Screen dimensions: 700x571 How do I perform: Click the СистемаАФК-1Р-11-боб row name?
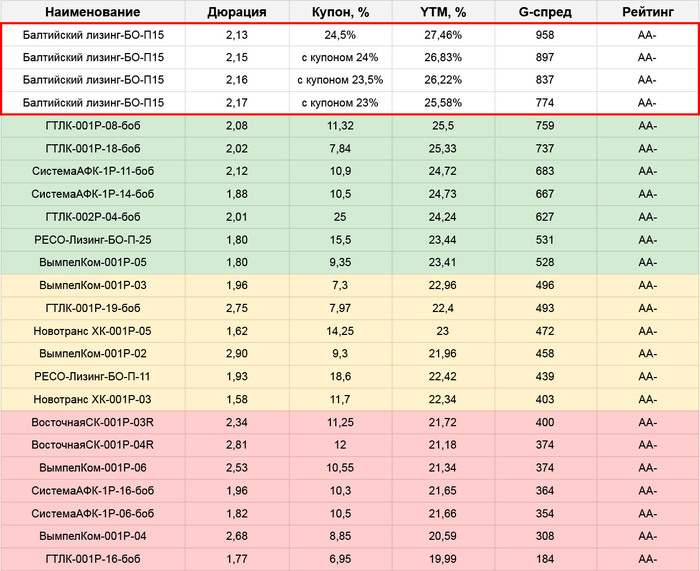[x=93, y=171]
